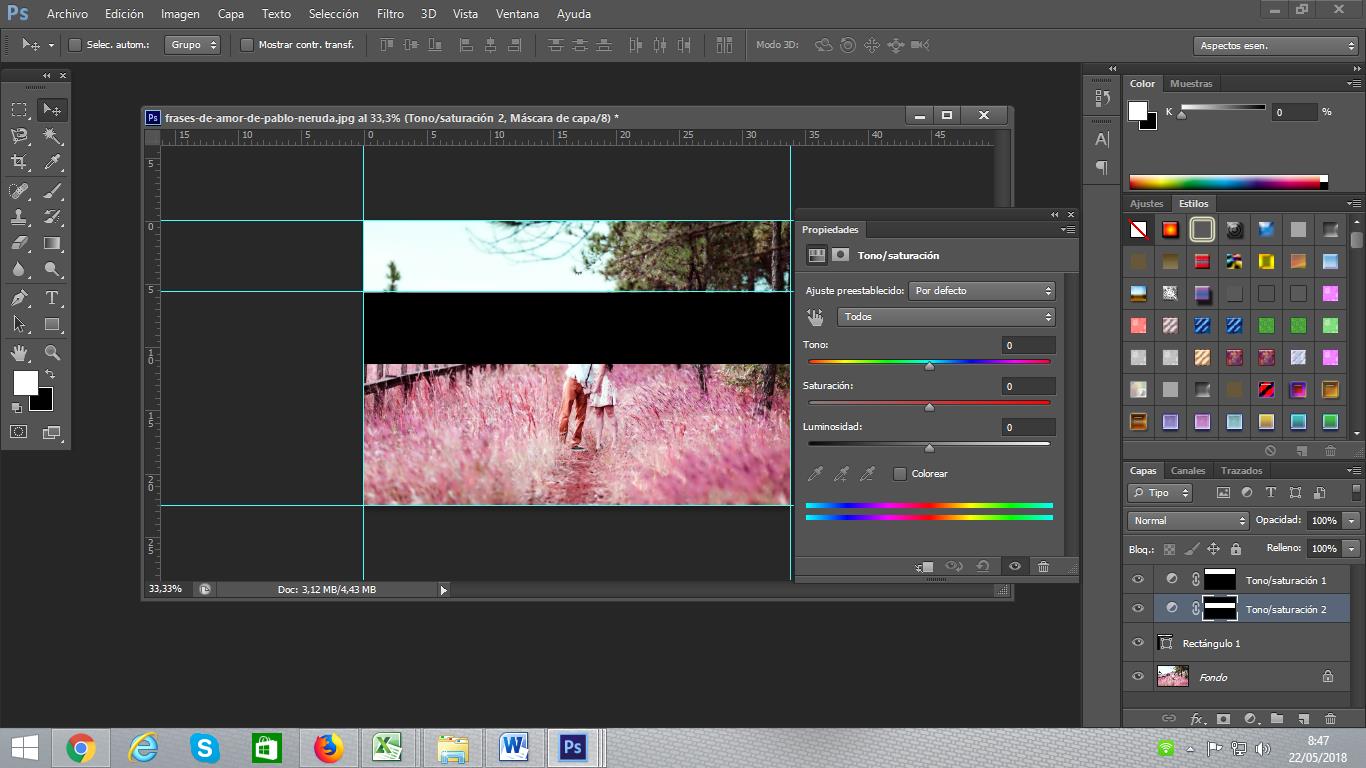Select the Magic Wand tool
Image resolution: width=1366 pixels, height=768 pixels.
[52, 135]
